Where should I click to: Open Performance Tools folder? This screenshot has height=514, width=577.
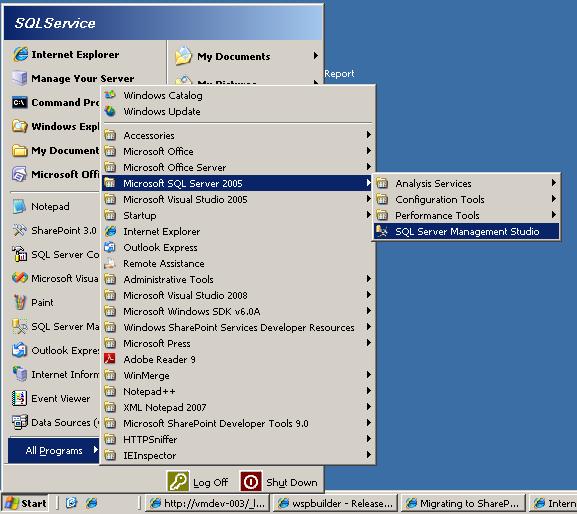click(x=466, y=215)
